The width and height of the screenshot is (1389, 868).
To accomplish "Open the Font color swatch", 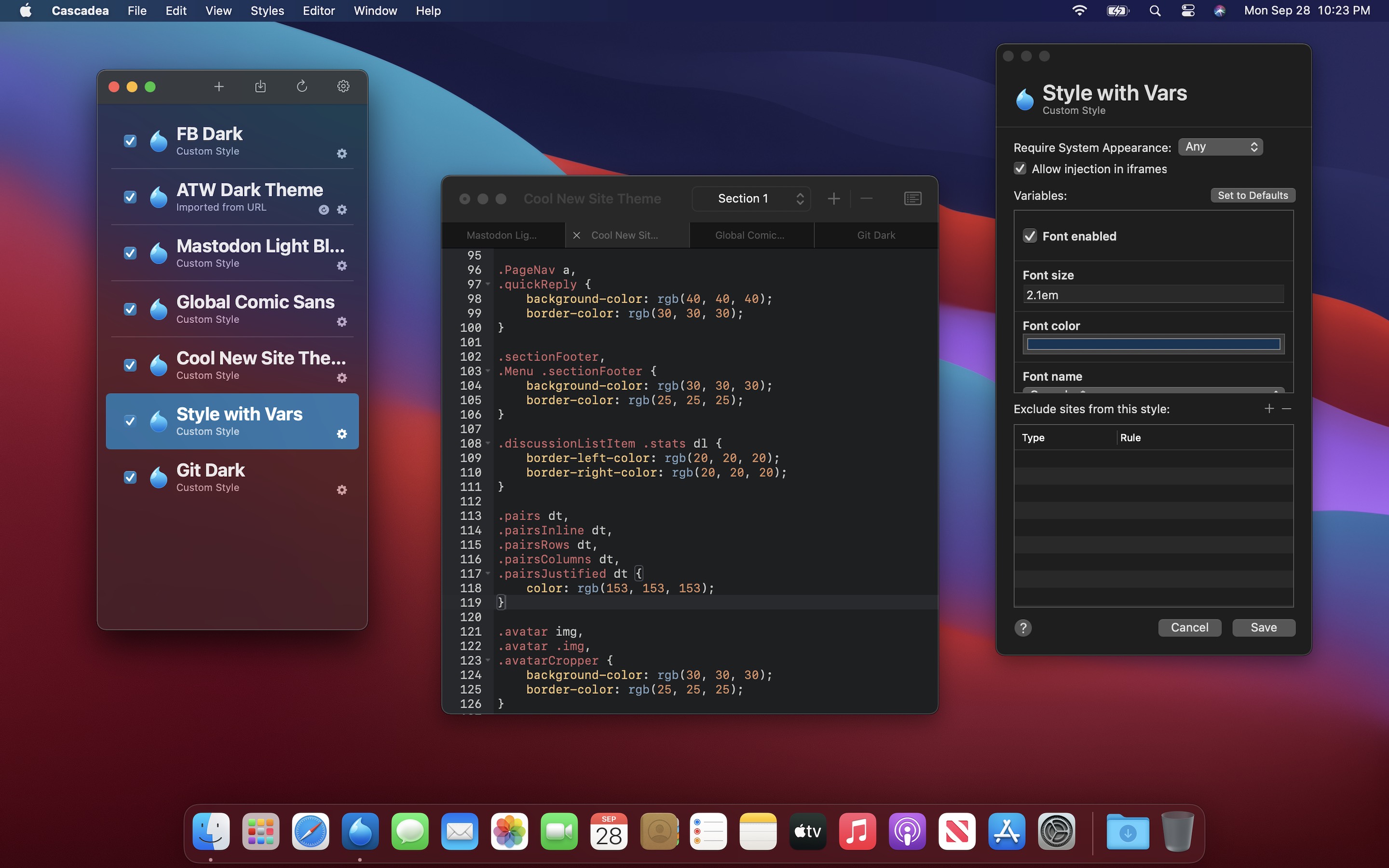I will (x=1153, y=344).
